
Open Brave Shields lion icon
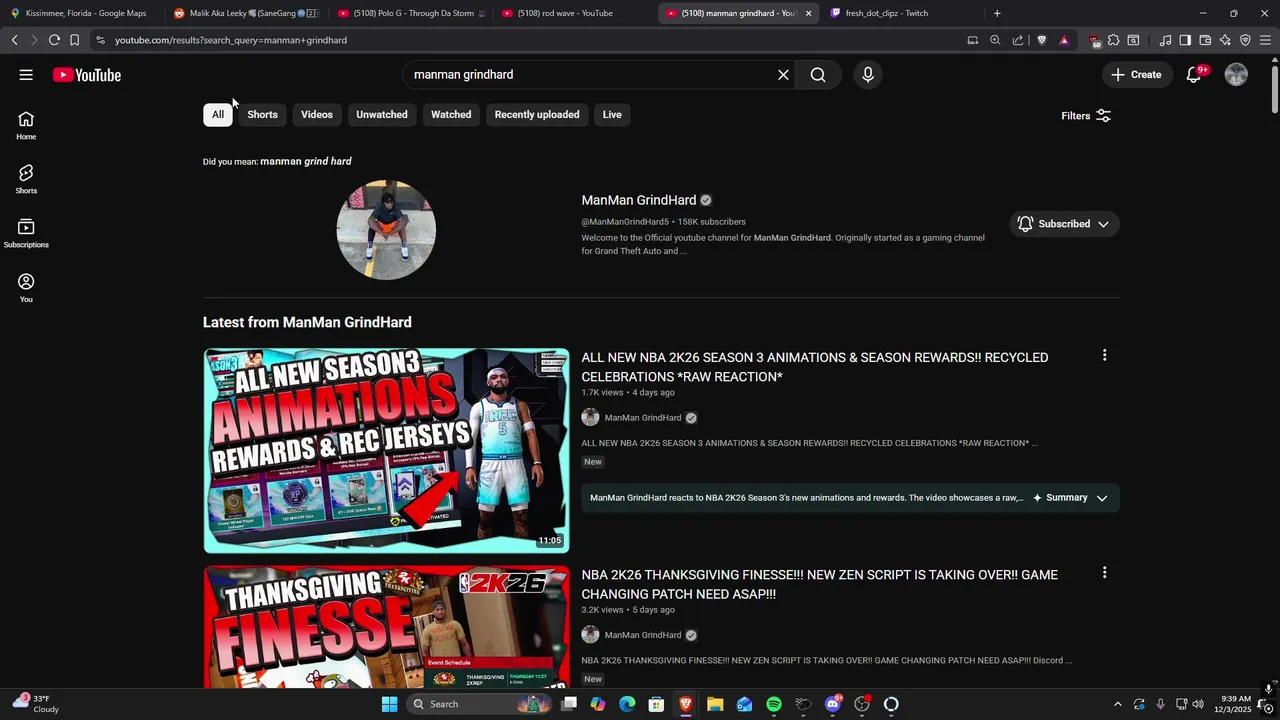[x=1042, y=40]
